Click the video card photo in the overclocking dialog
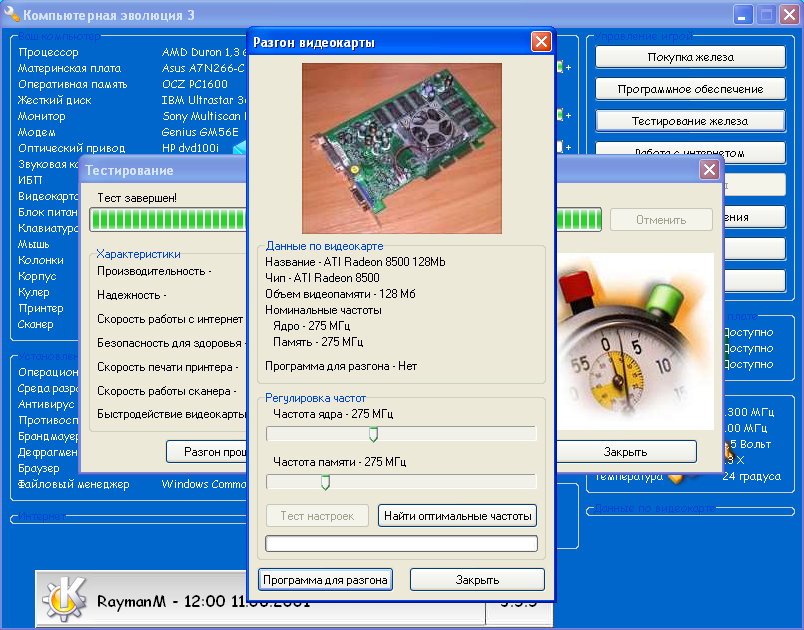 (x=401, y=148)
